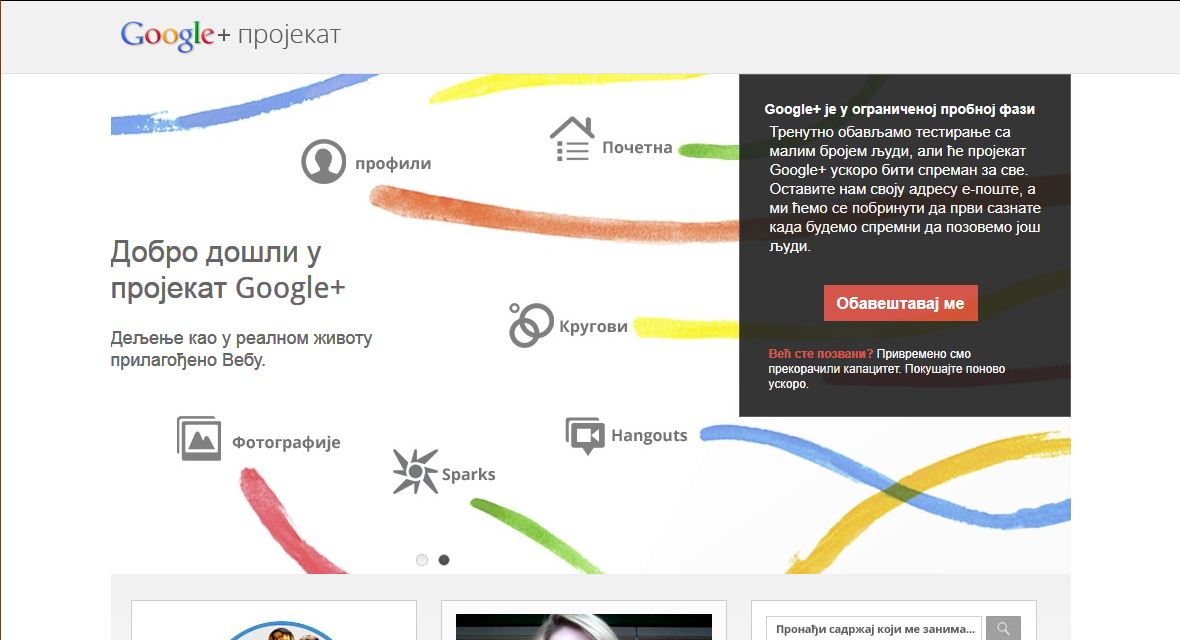1180x640 pixels.
Task: Click the Пронађи садржај search field
Action: (874, 629)
